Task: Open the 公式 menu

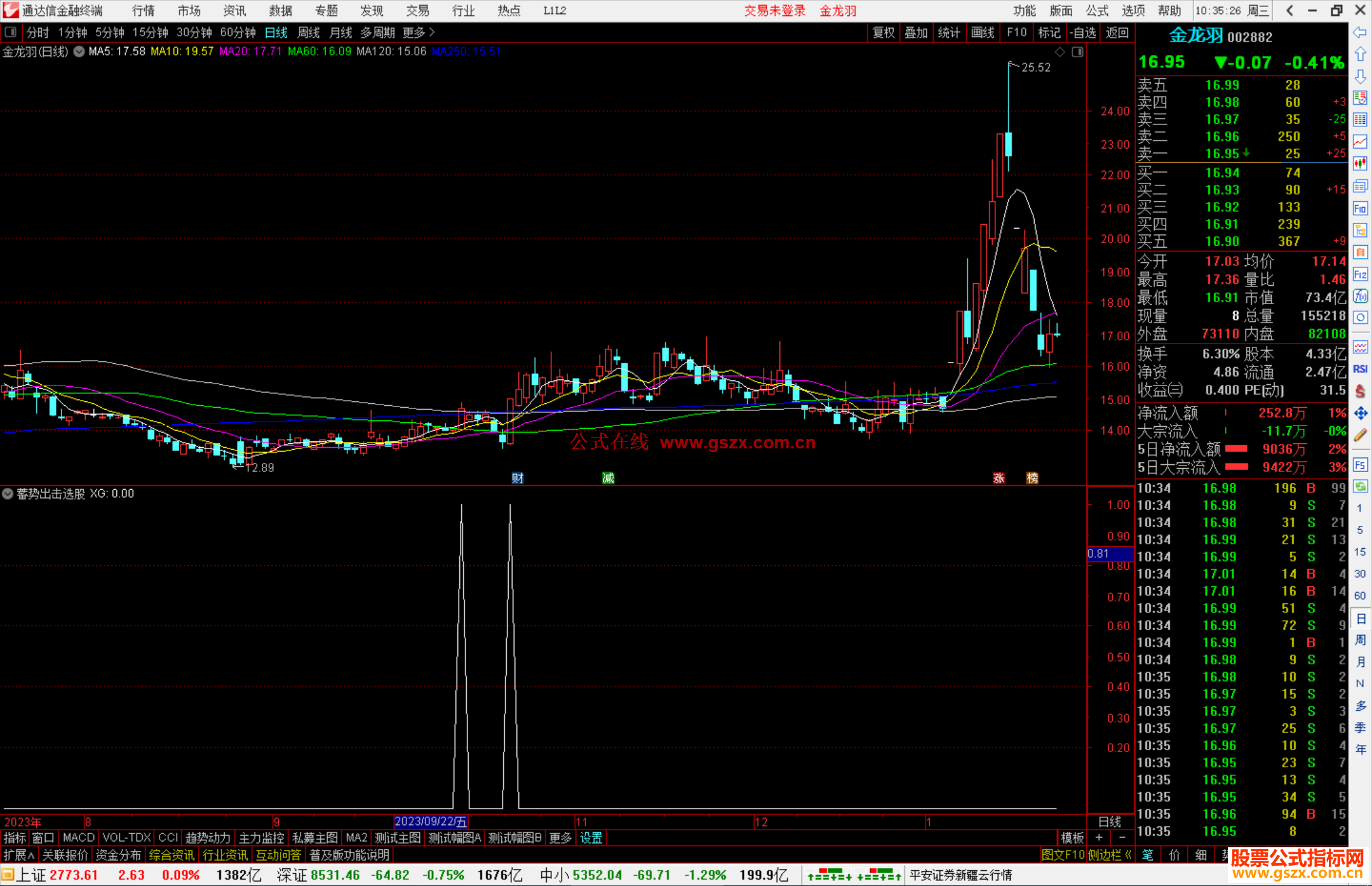Action: click(x=1097, y=11)
